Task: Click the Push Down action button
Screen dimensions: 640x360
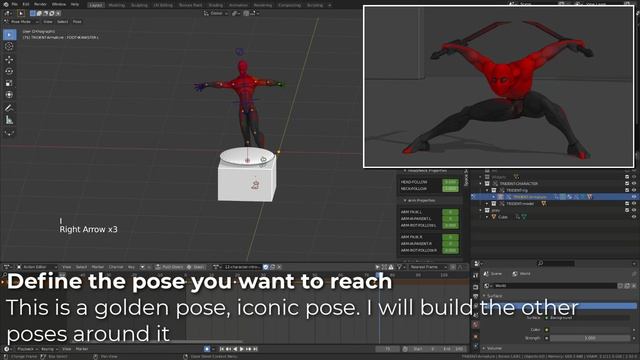Action: (169, 267)
